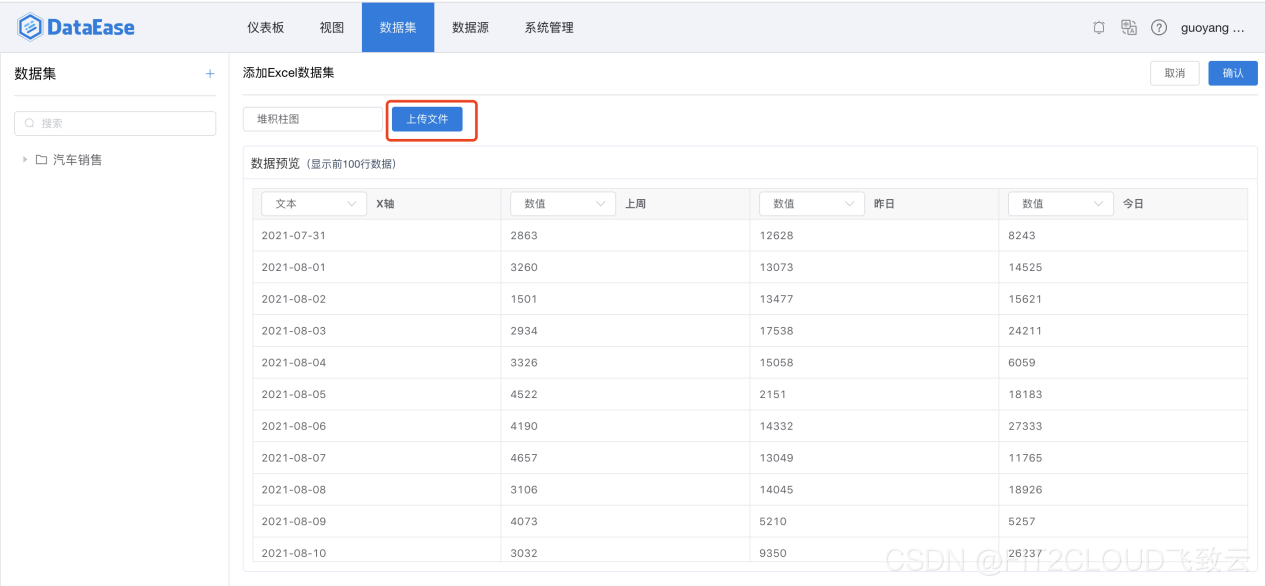1265x586 pixels.
Task: Open the field type dropdown for X轴
Action: [314, 203]
